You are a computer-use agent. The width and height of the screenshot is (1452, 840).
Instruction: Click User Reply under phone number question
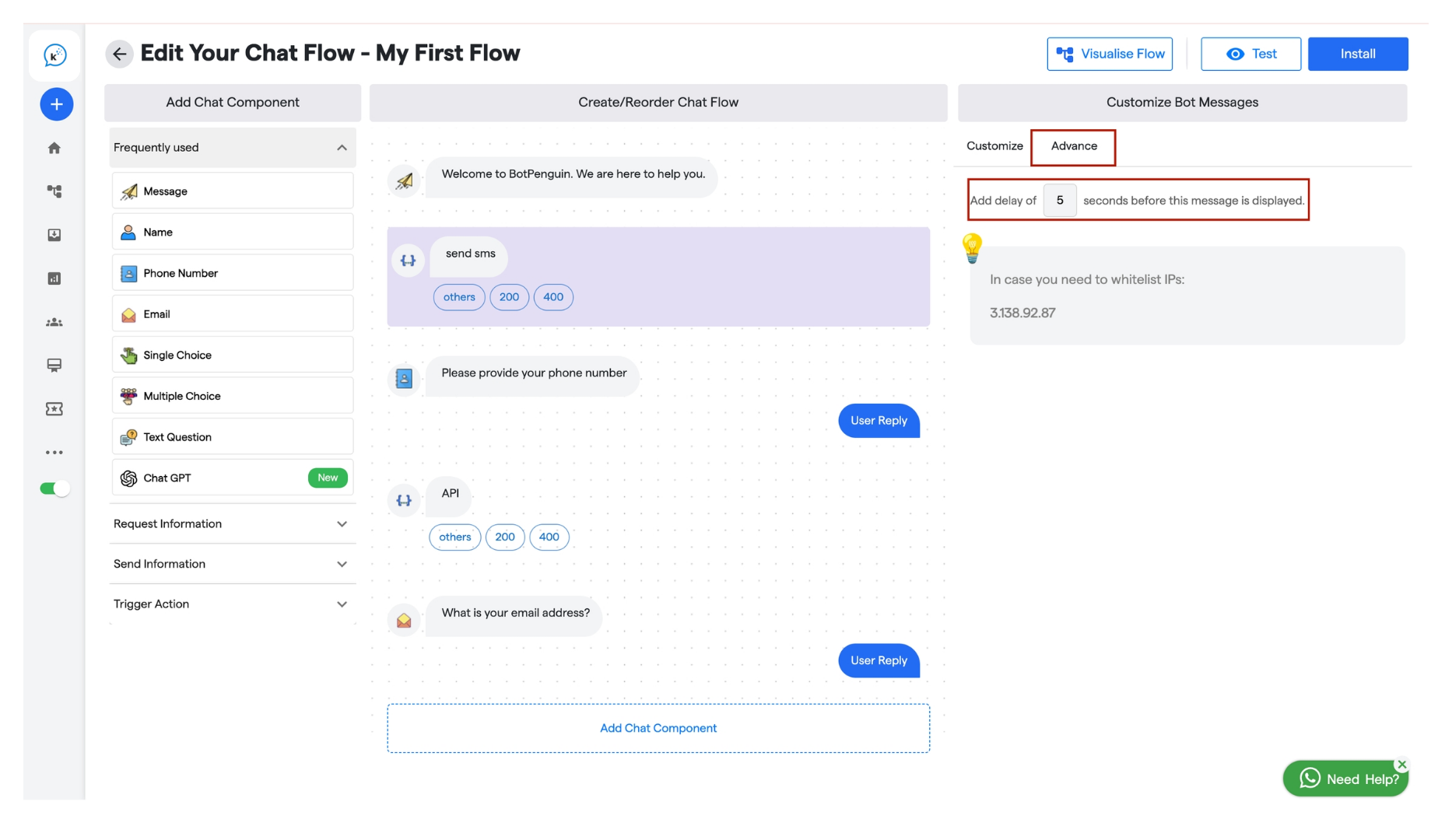click(879, 421)
